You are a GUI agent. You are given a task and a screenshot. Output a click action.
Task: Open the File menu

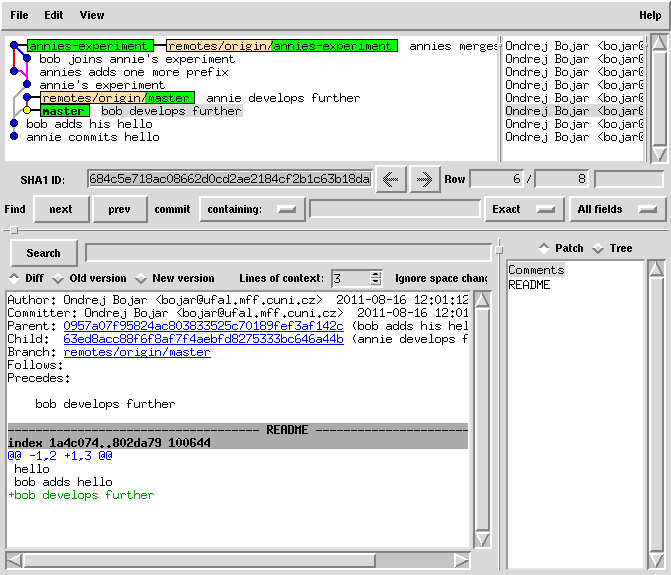tap(19, 15)
